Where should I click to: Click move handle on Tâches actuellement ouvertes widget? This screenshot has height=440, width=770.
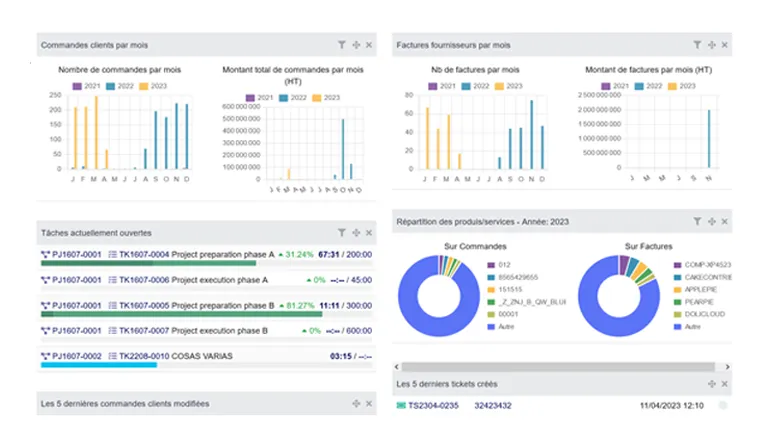355,231
